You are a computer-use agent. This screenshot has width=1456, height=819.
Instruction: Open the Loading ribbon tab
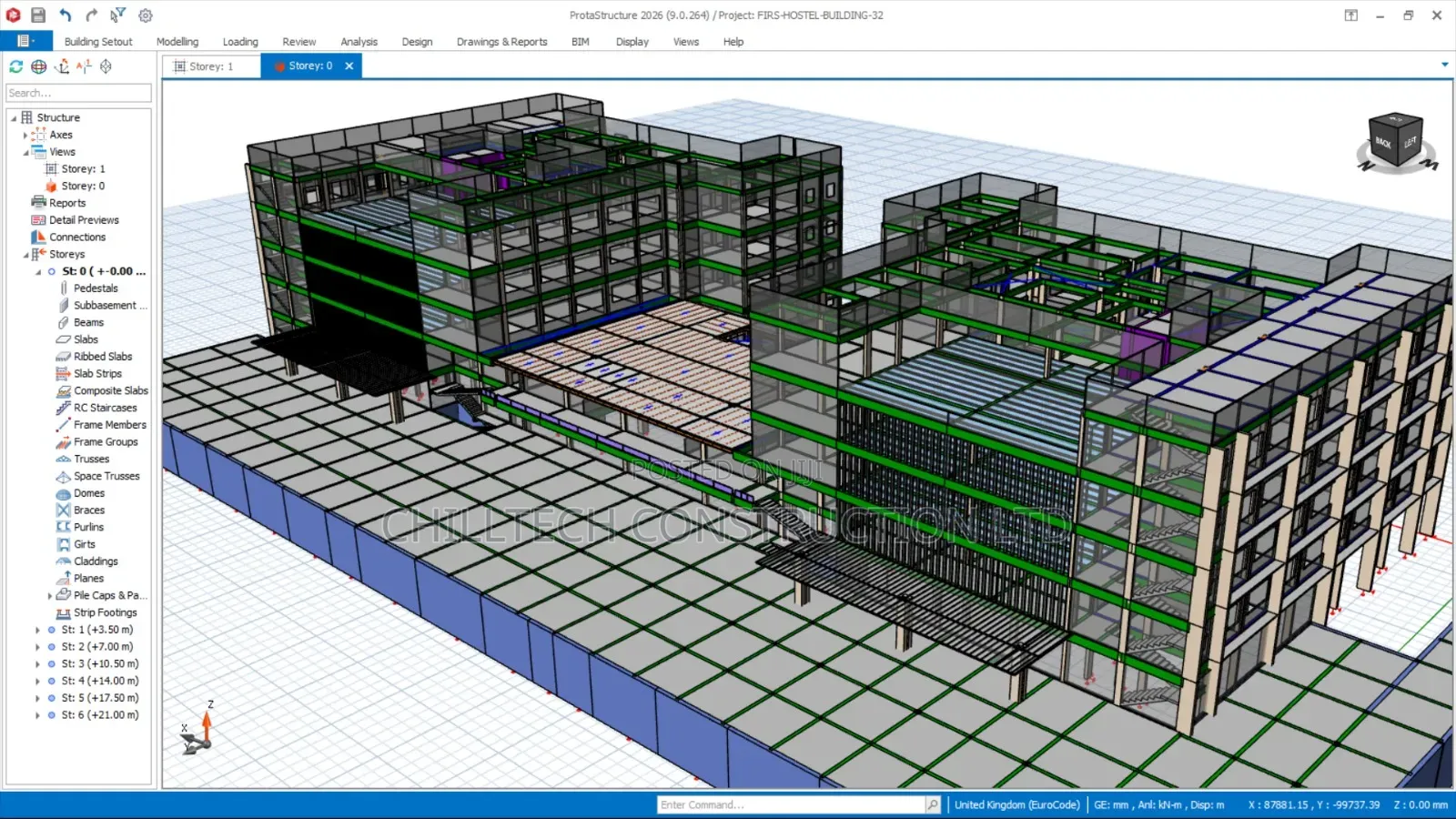pyautogui.click(x=240, y=42)
